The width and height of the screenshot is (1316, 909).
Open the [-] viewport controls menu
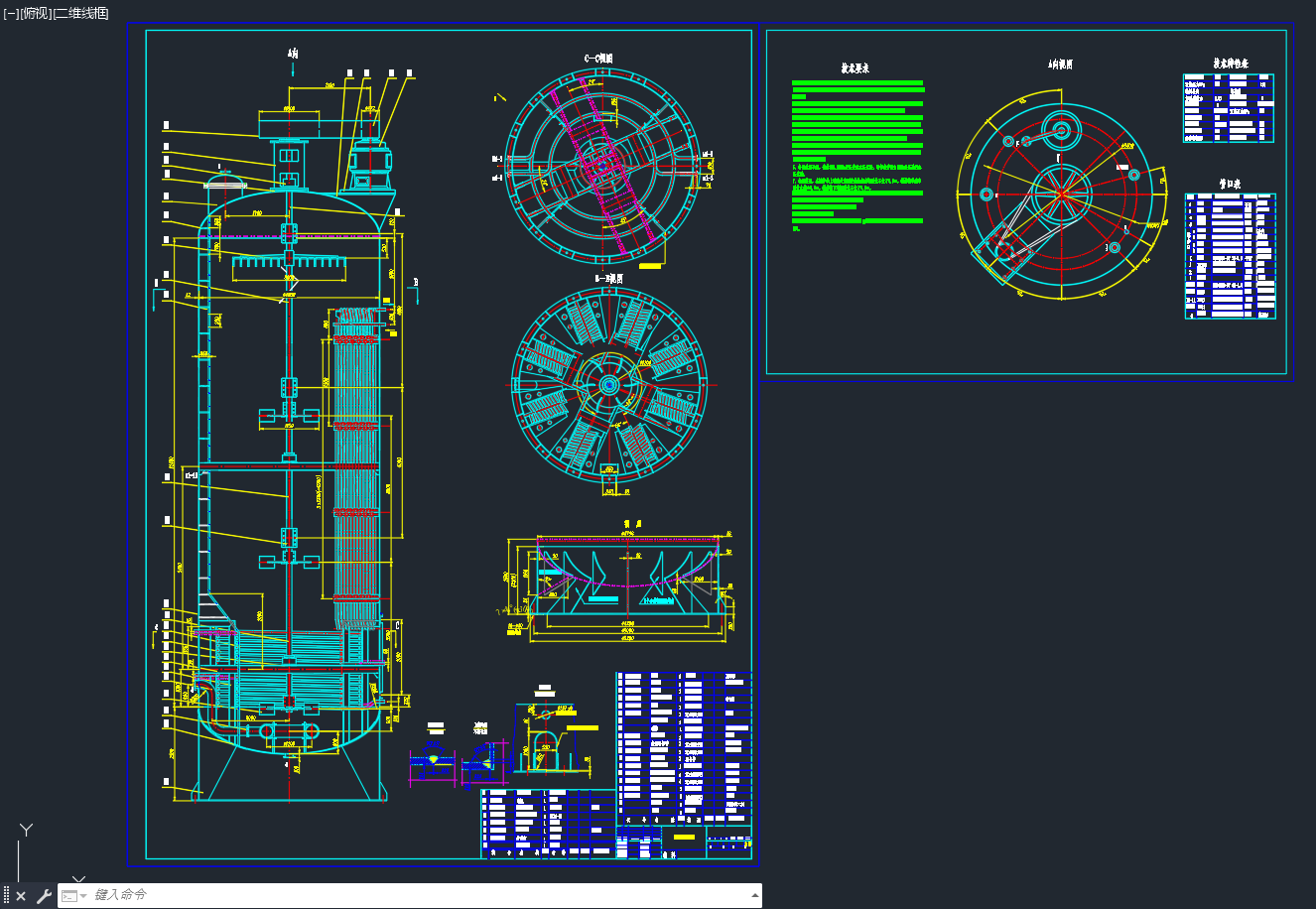[x=11, y=13]
